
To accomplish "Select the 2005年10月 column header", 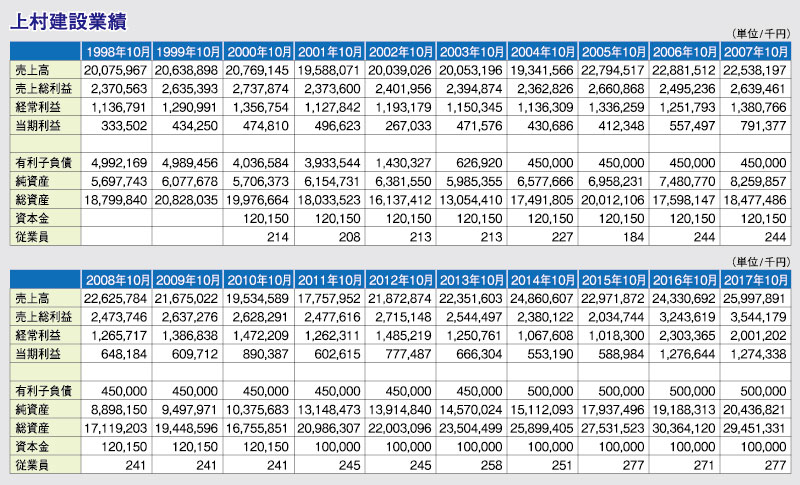I will tap(613, 52).
